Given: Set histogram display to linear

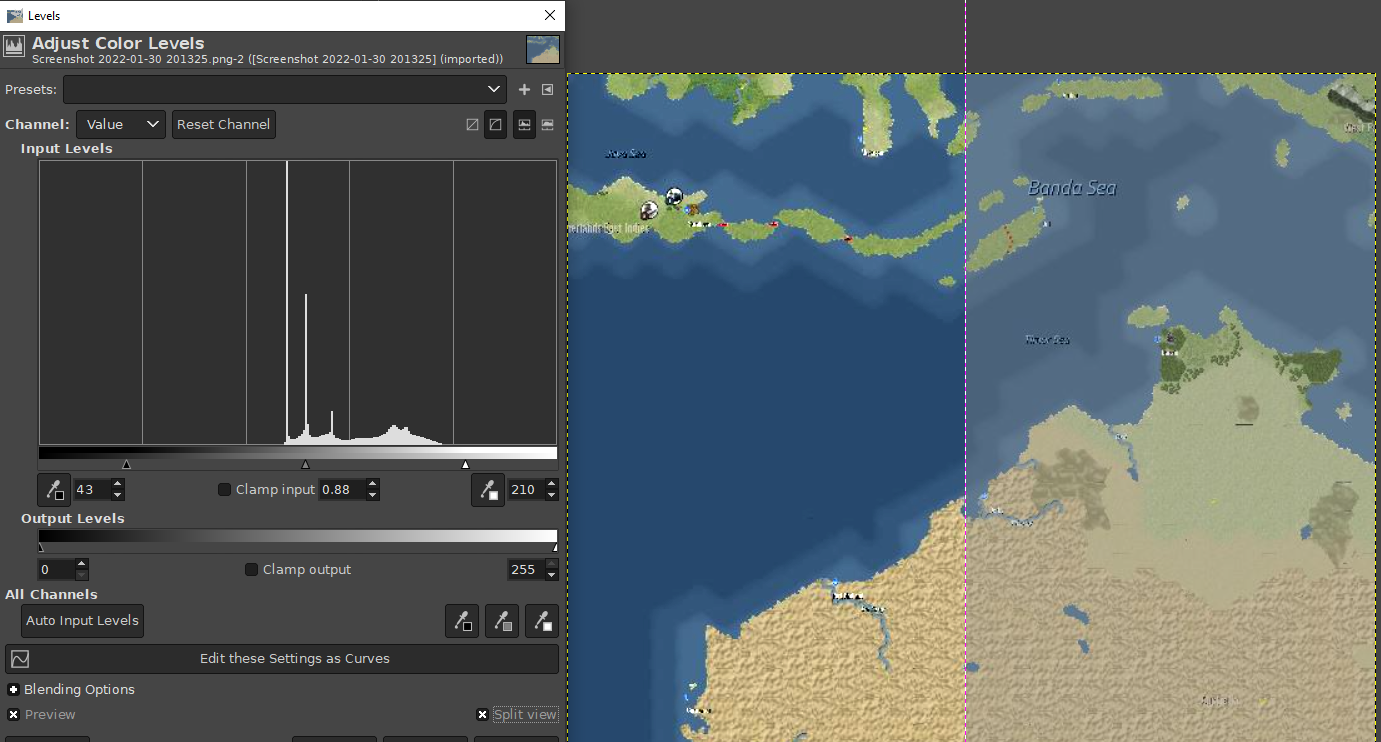Looking at the screenshot, I should pyautogui.click(x=524, y=125).
